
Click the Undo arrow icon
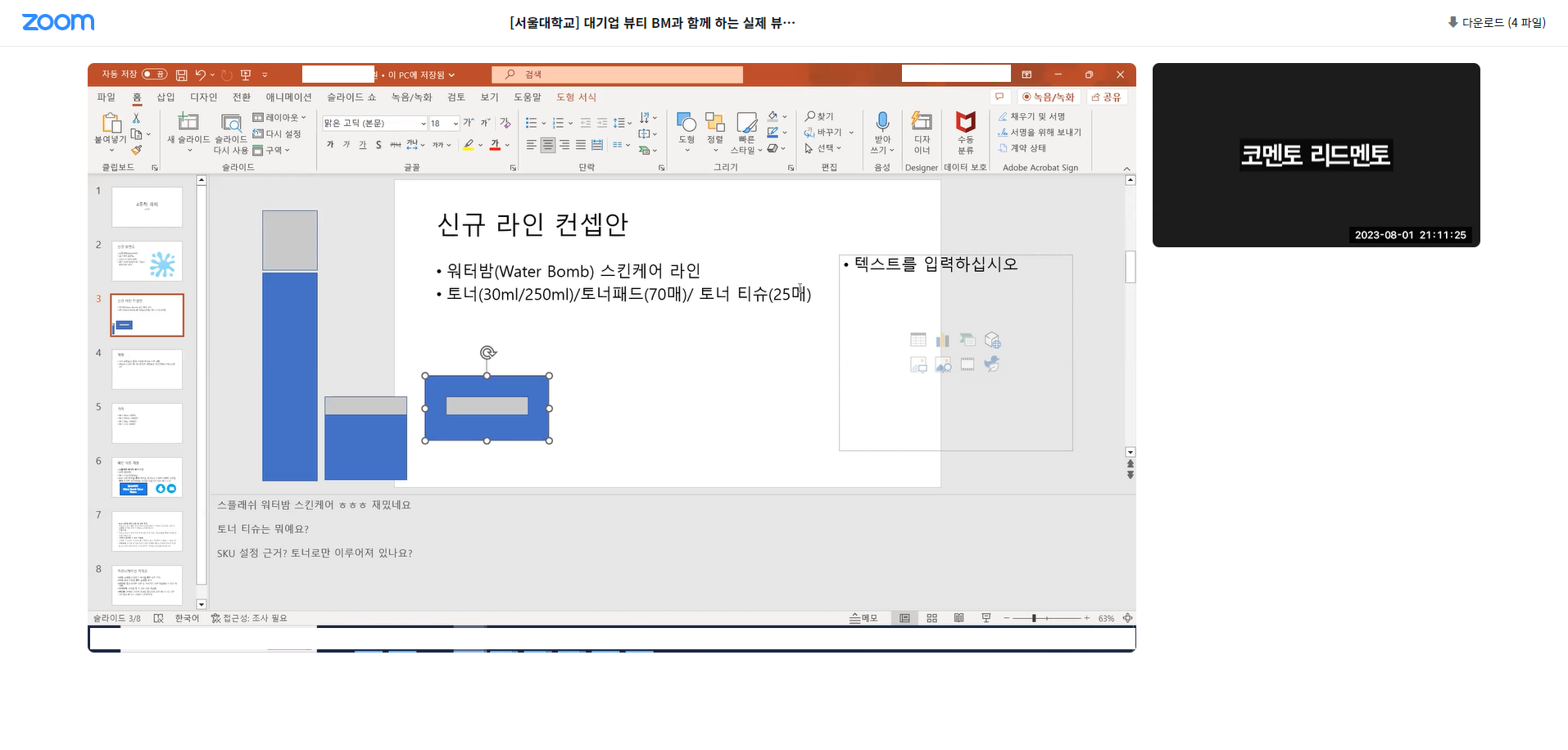[200, 75]
